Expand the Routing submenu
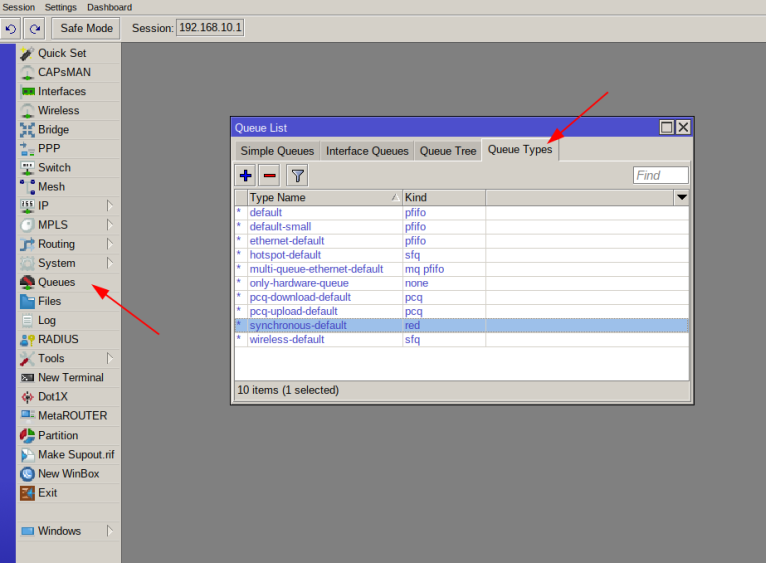The image size is (766, 563). (56, 244)
